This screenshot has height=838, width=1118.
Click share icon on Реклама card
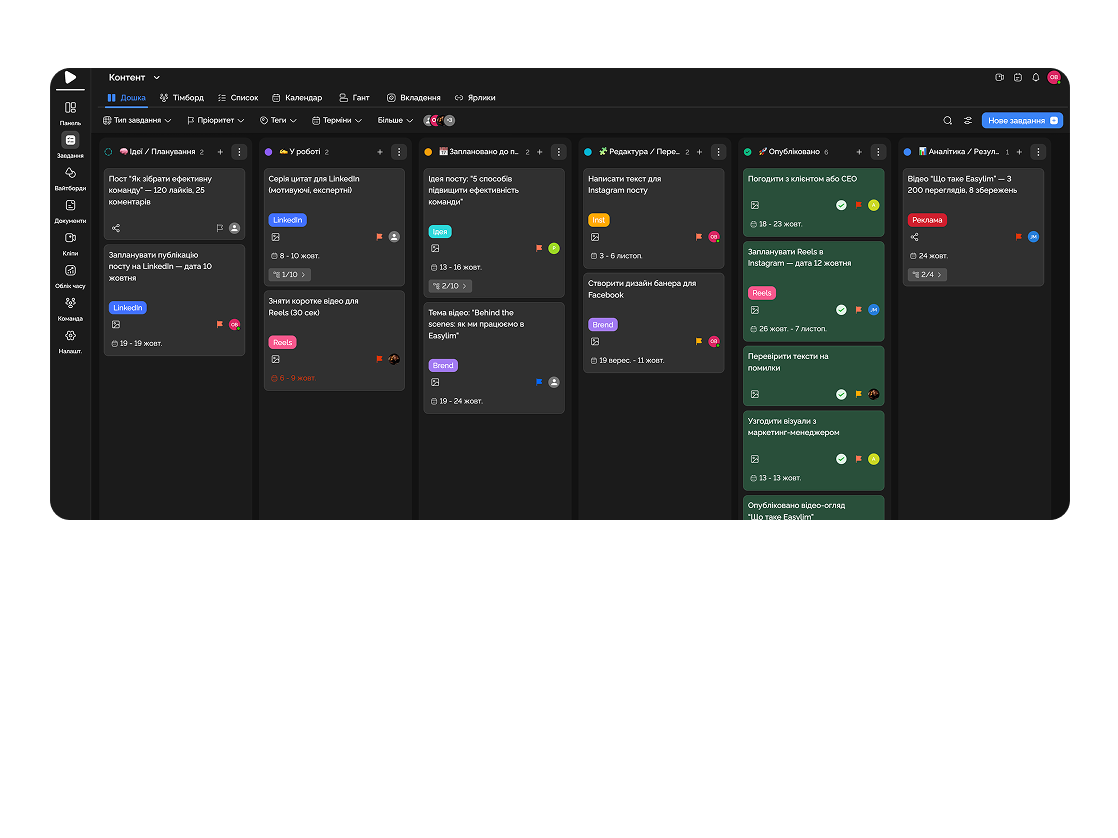click(x=915, y=237)
